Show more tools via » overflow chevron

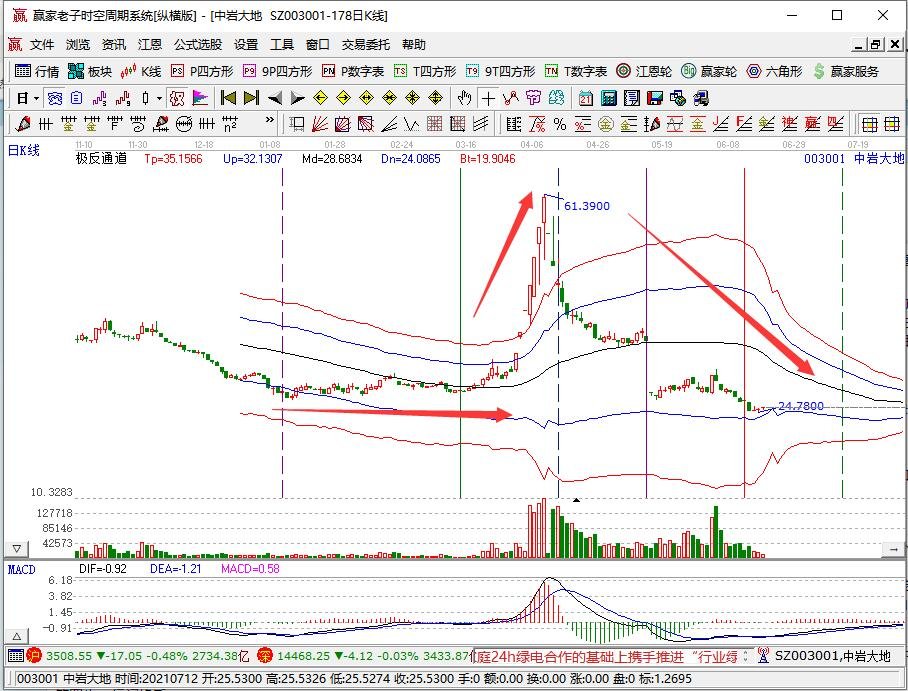269,120
